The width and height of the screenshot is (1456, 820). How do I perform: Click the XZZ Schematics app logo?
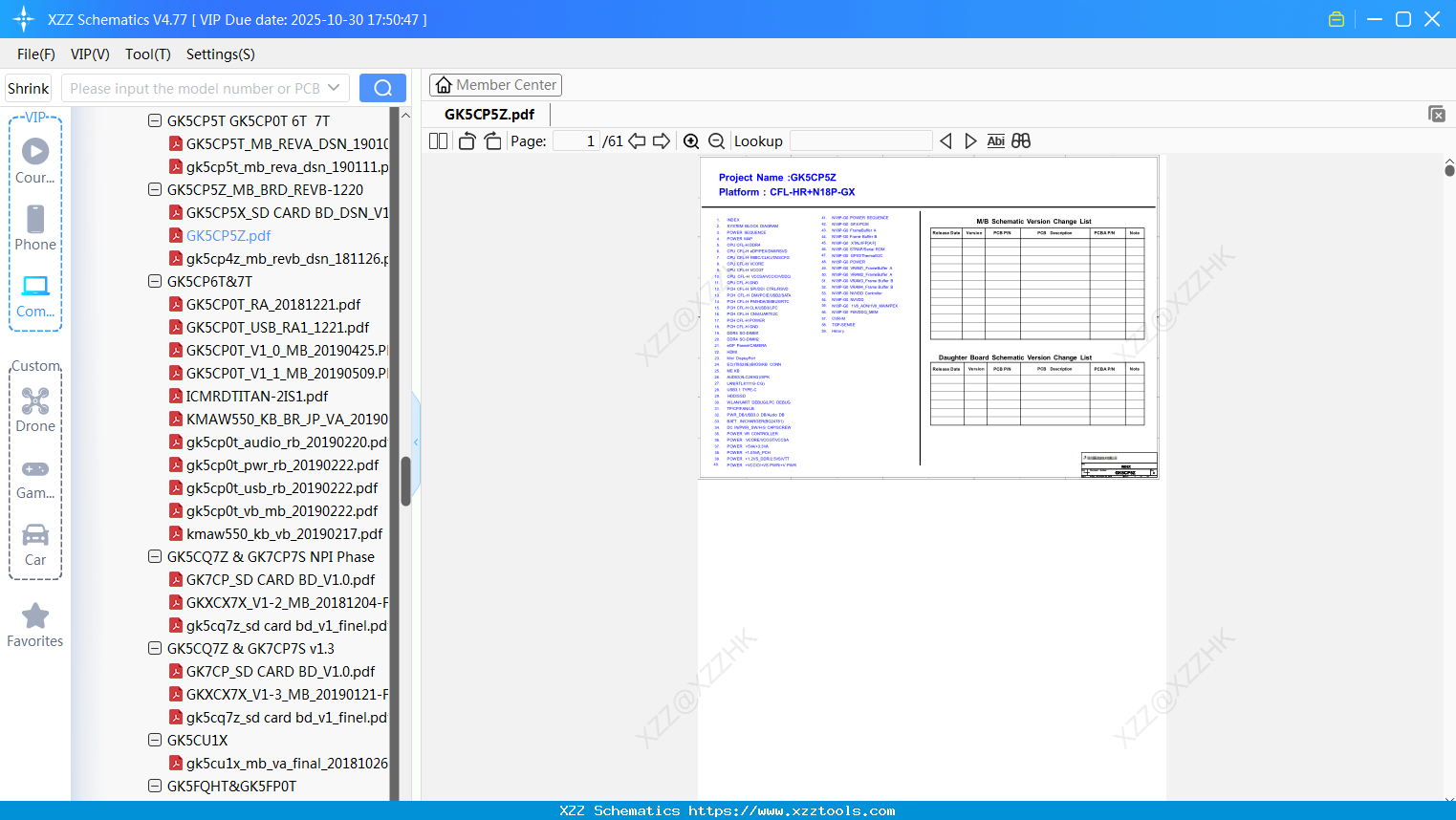(x=23, y=19)
